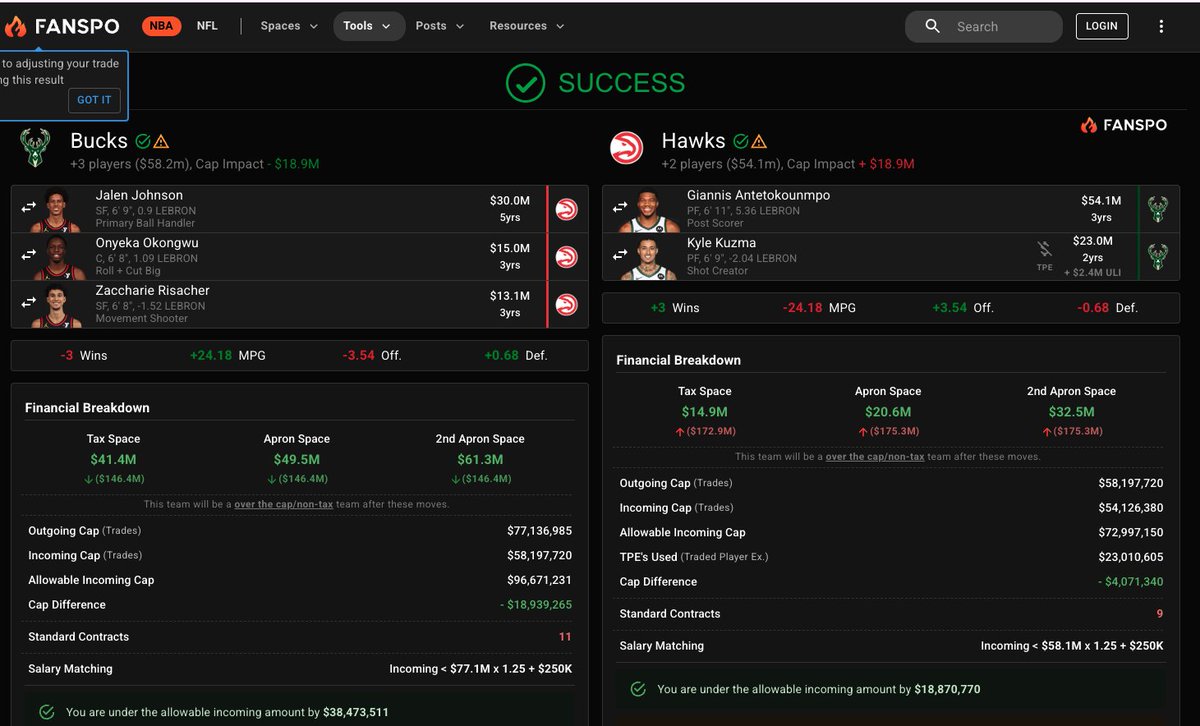
Task: Expand the Posts menu
Action: tap(440, 26)
